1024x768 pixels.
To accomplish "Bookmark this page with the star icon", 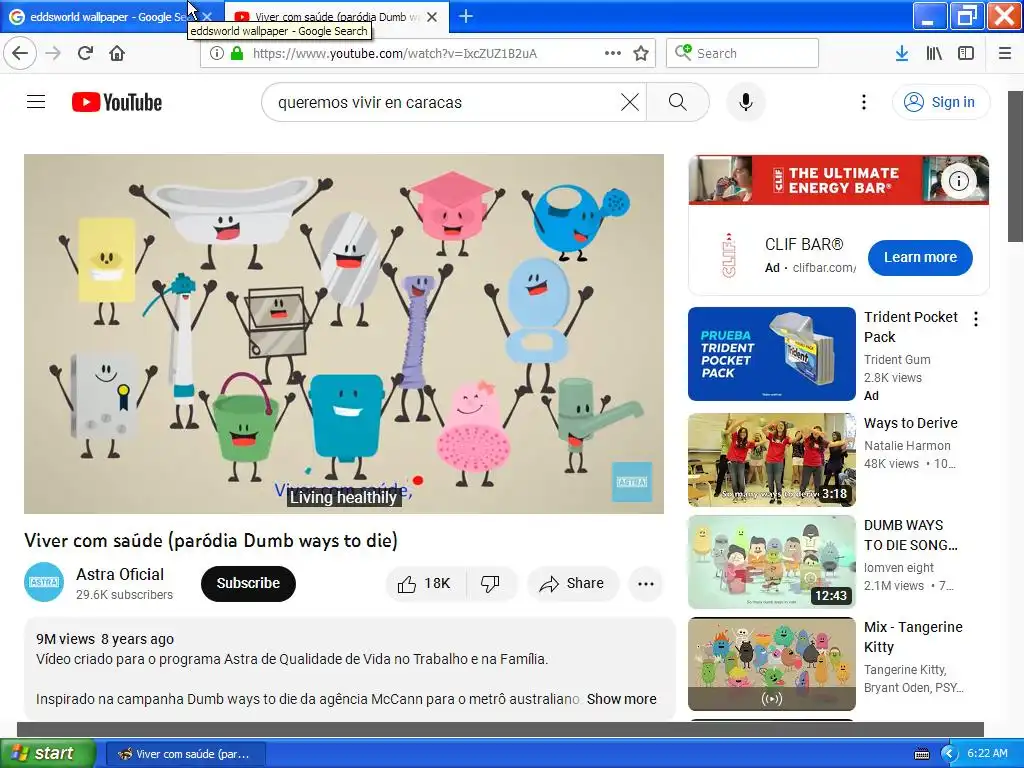I will click(641, 53).
